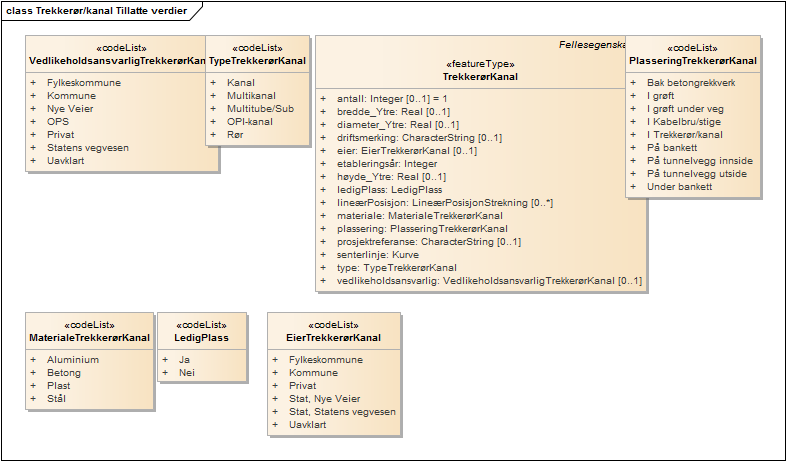
Task: Click the plus marker before 'OPS'
Action: coord(33,121)
